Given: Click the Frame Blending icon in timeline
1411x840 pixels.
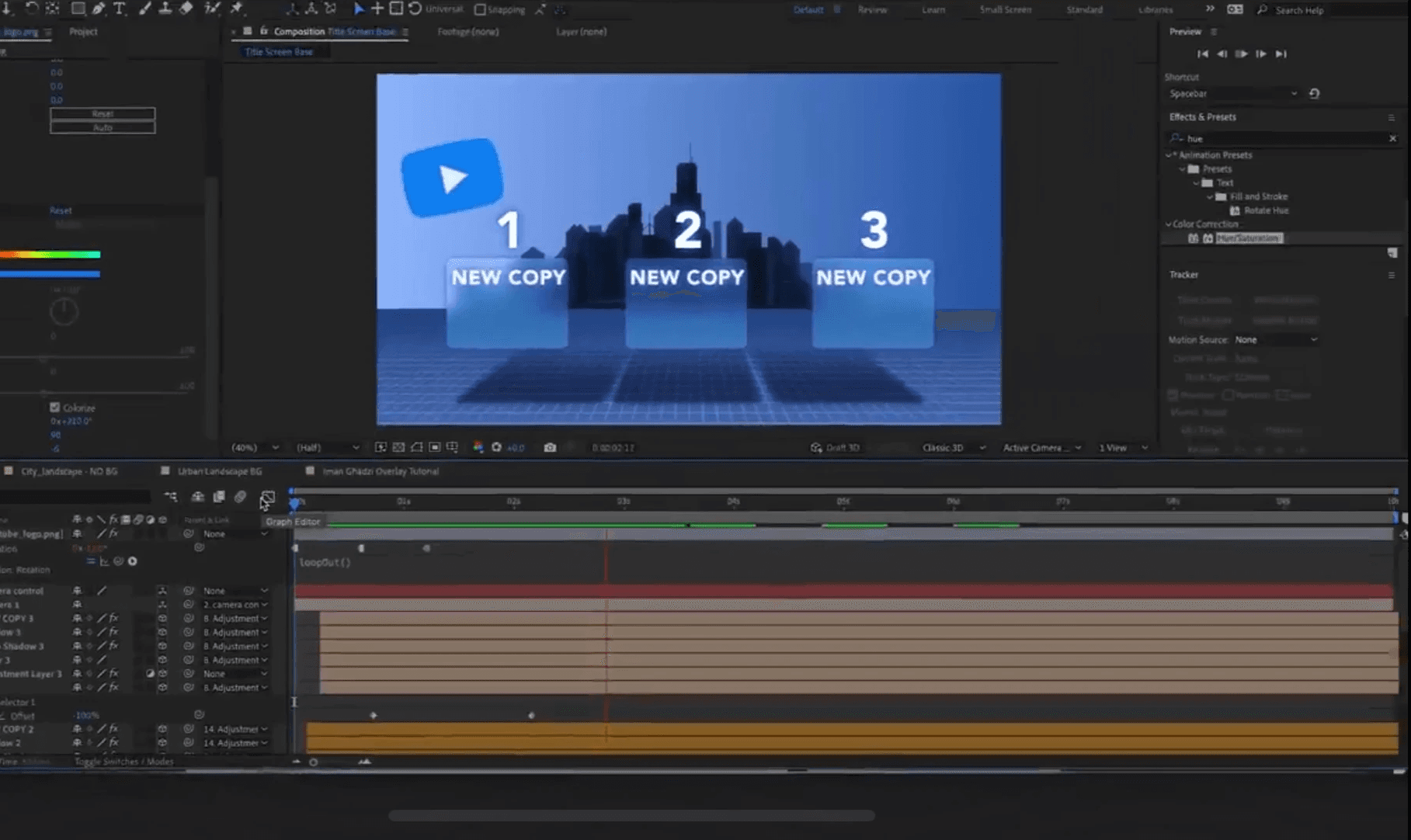Looking at the screenshot, I should coord(219,497).
